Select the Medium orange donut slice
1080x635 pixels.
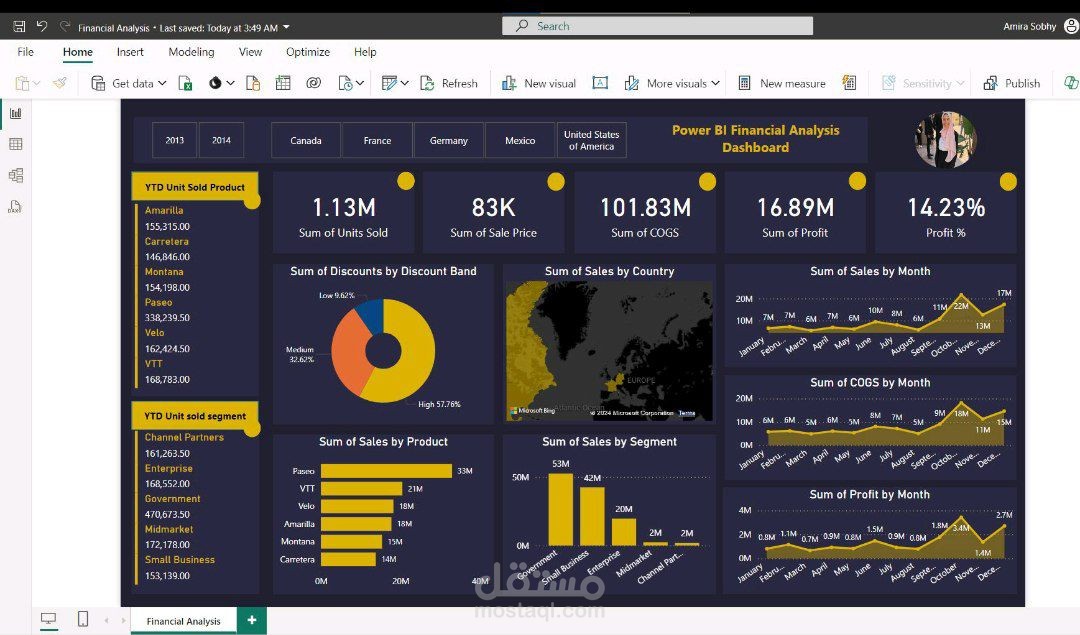click(351, 353)
